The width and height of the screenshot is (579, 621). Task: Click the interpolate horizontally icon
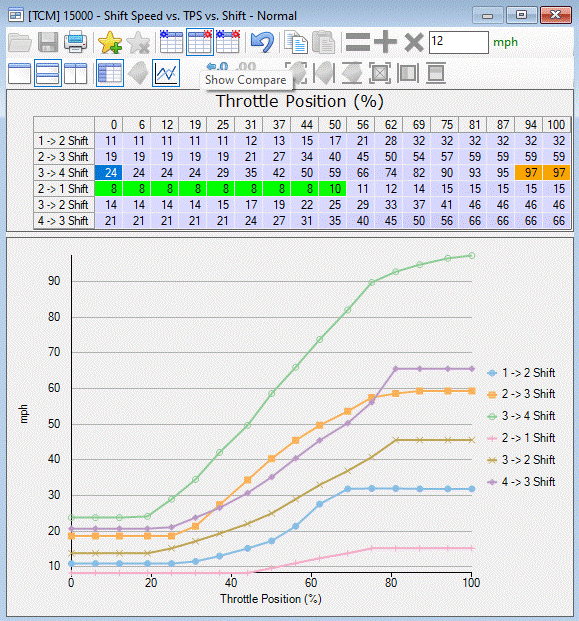tap(408, 73)
